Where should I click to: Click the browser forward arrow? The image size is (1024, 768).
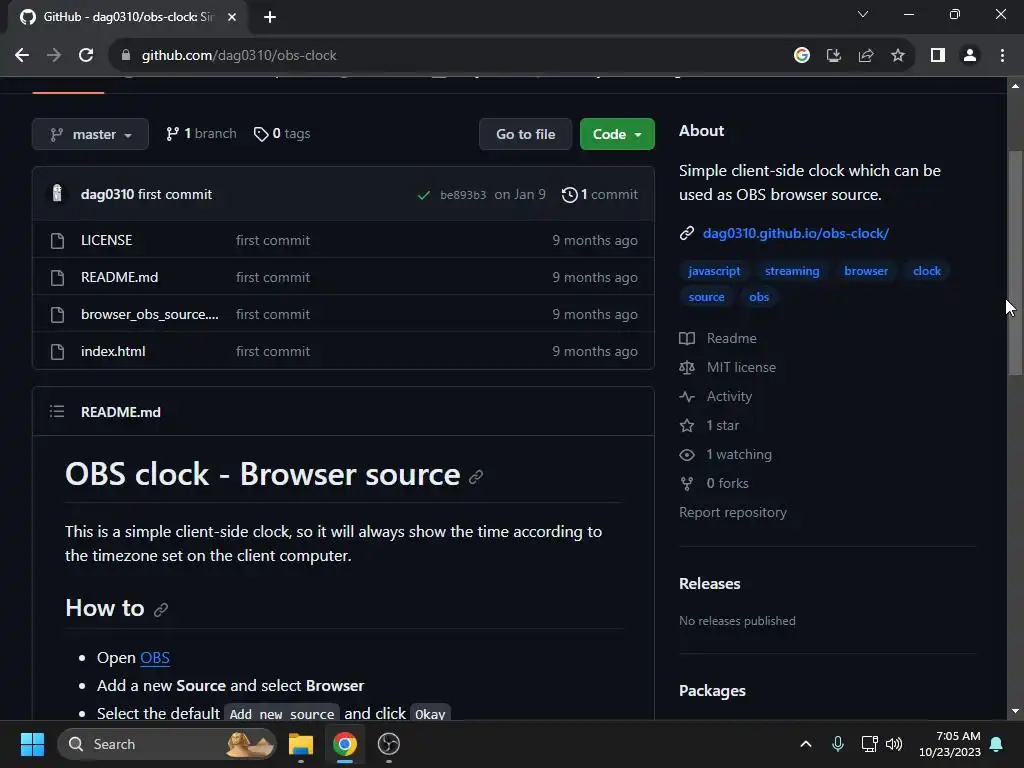(x=54, y=56)
